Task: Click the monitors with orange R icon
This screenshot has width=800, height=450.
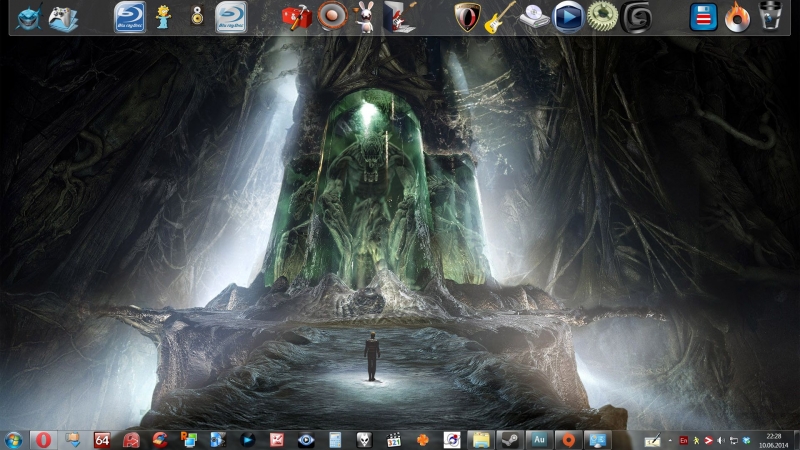Action: point(189,440)
